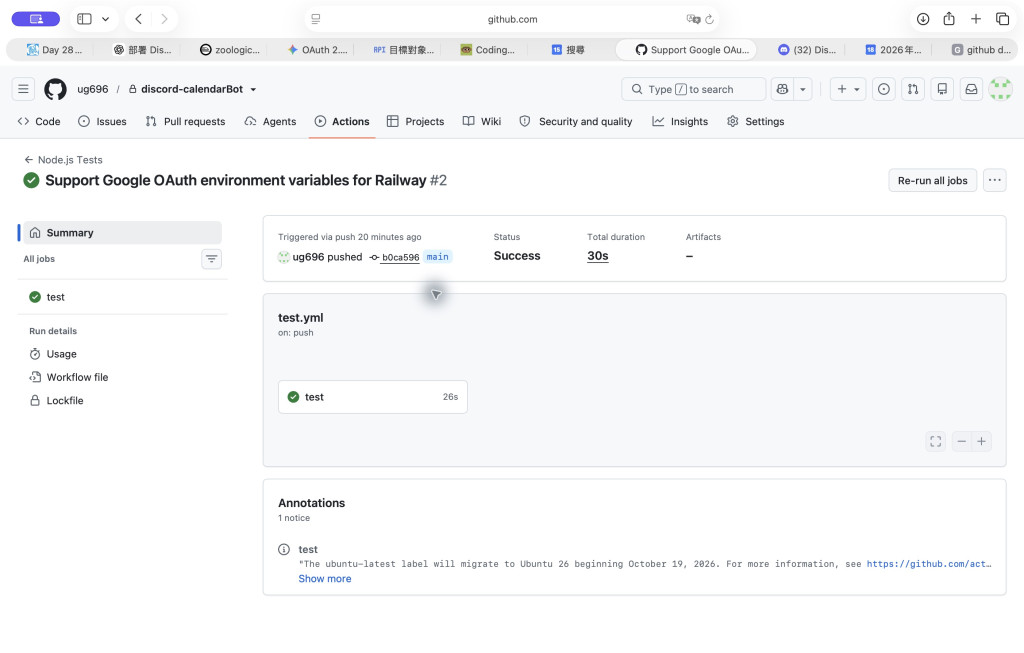Viewport: 1024px width, 653px height.
Task: Click the GitHub Octocat logo
Action: pyautogui.click(x=56, y=89)
